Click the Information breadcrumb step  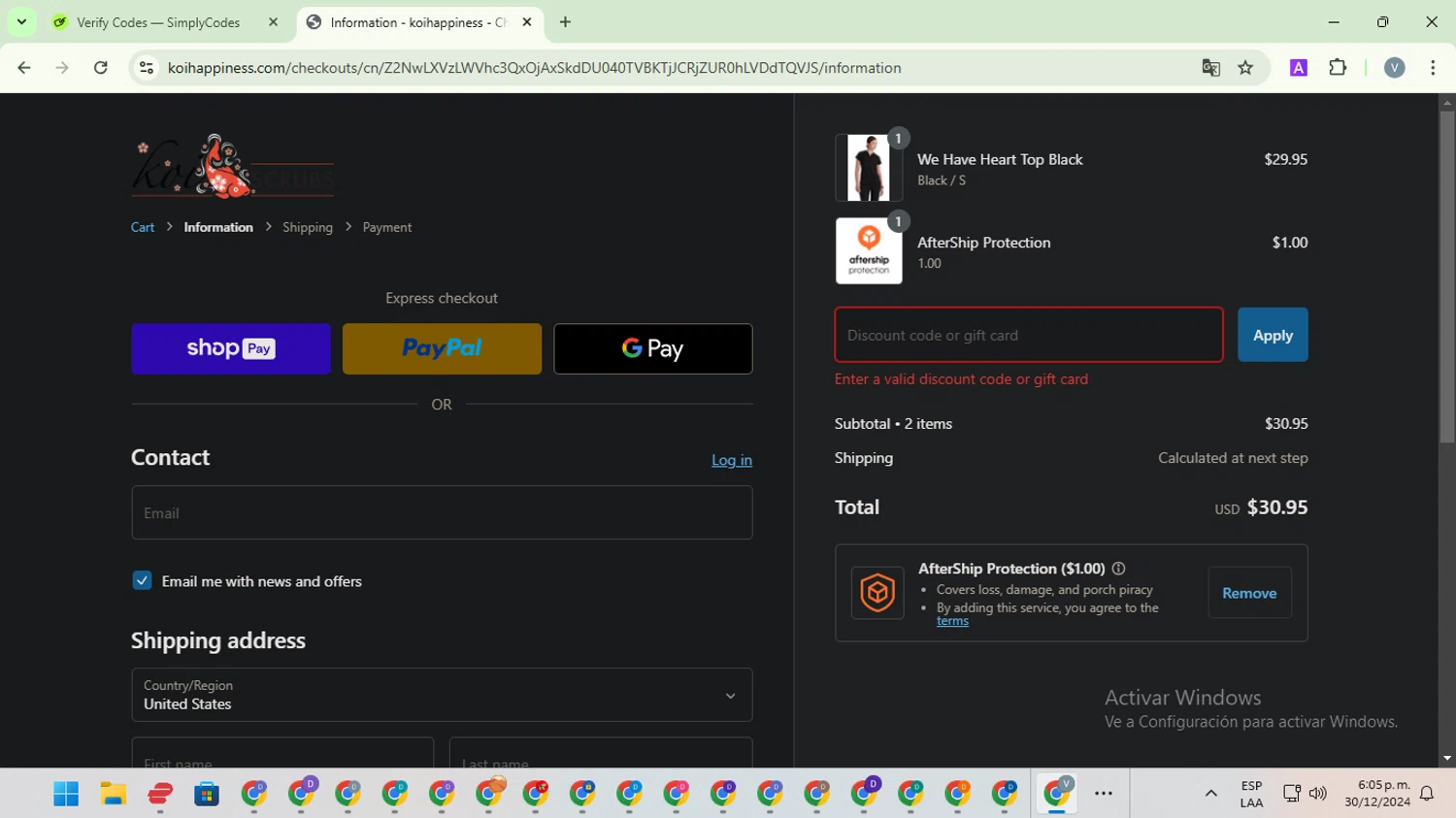click(x=218, y=227)
